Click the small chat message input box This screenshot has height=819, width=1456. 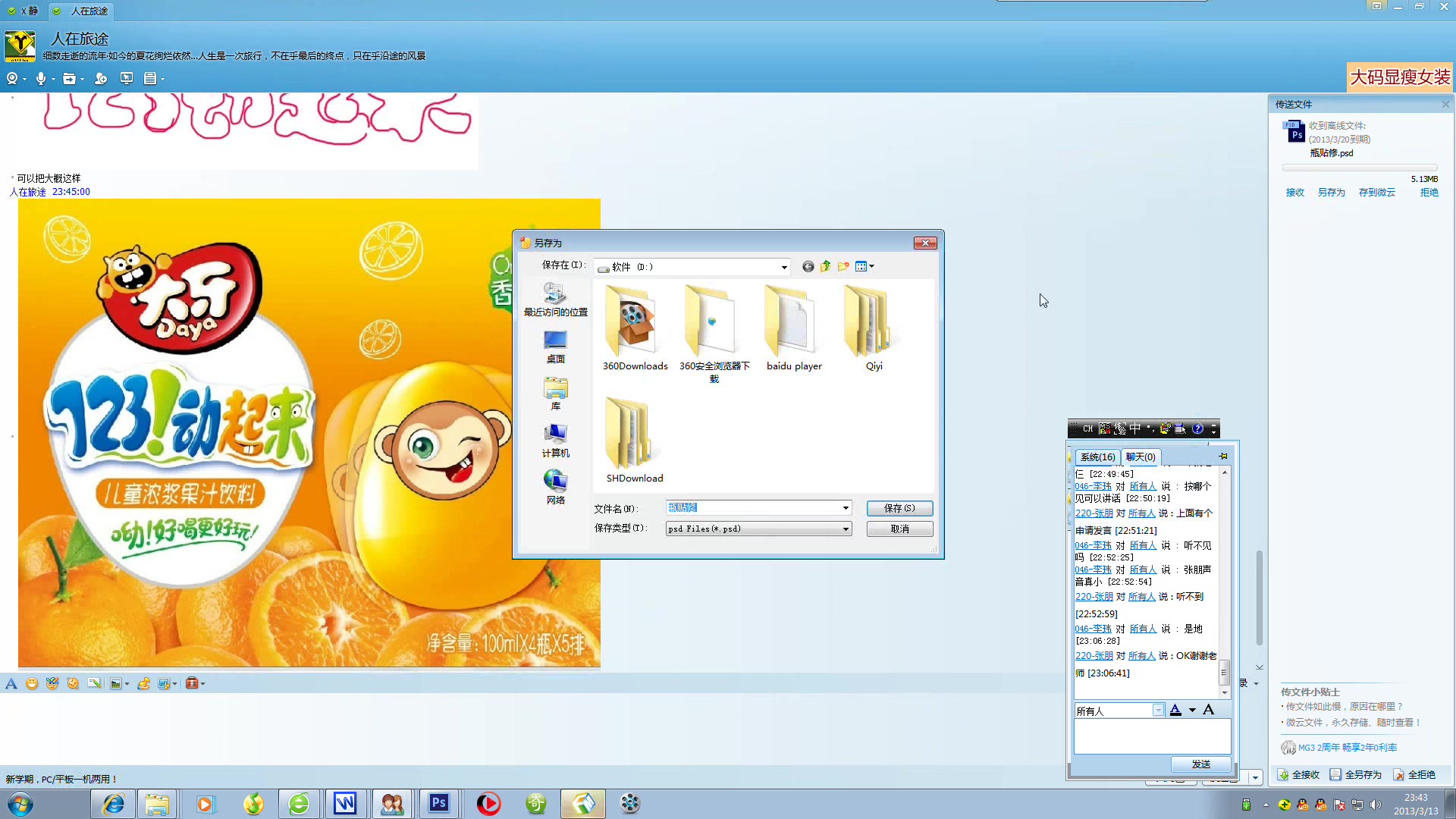click(1152, 736)
